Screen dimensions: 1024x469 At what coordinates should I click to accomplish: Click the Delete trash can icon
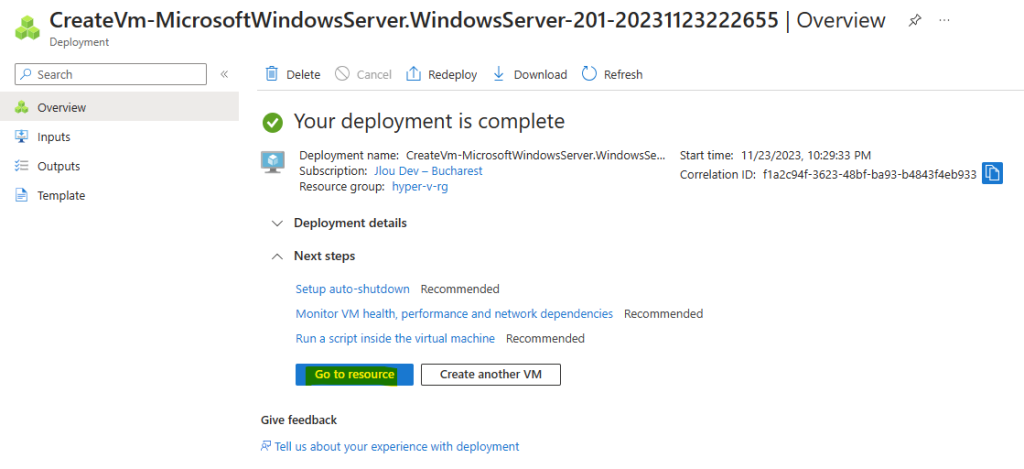[272, 74]
